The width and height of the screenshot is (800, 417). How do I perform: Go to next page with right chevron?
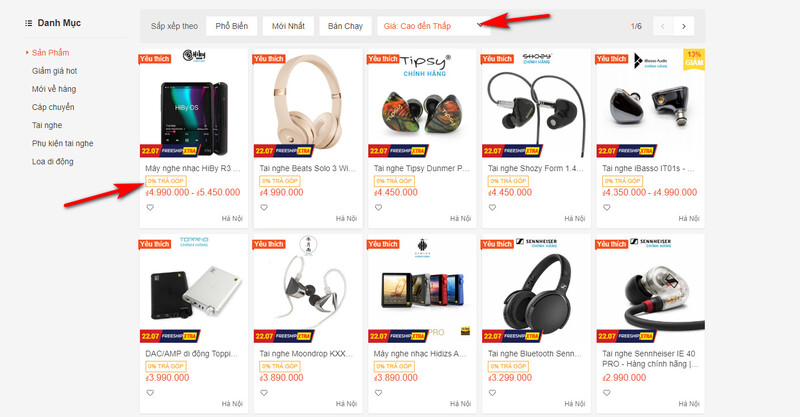click(x=684, y=26)
